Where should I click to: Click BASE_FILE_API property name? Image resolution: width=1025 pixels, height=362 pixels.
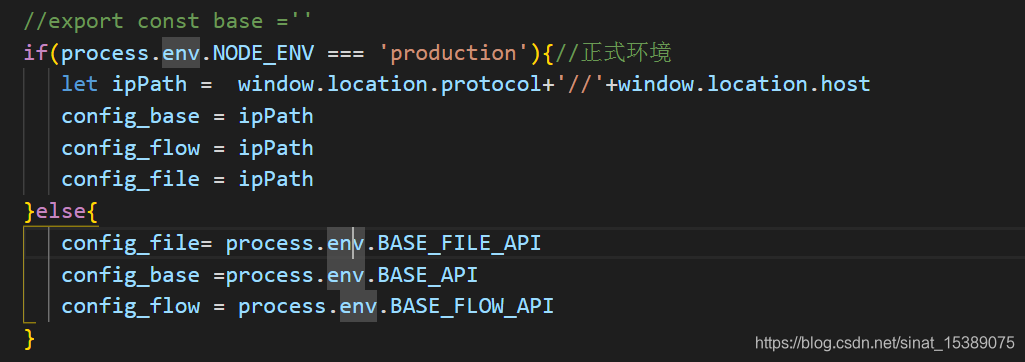click(x=460, y=243)
